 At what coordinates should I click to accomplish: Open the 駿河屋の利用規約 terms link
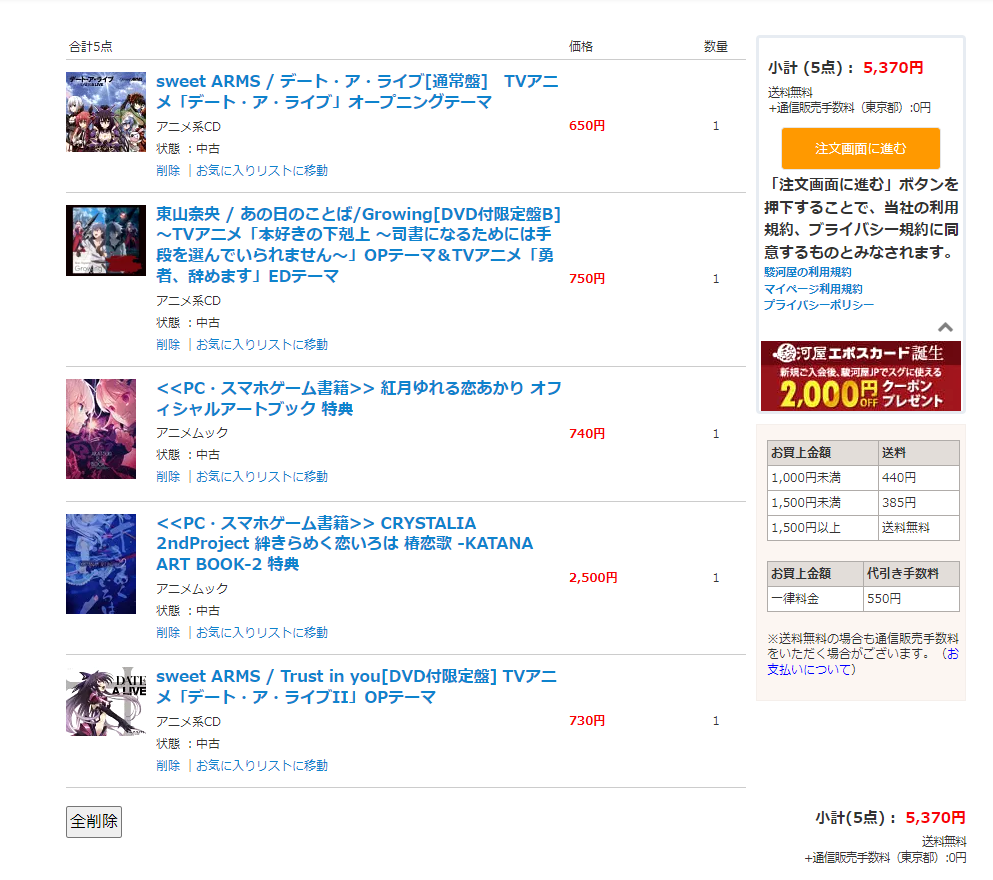tap(808, 272)
